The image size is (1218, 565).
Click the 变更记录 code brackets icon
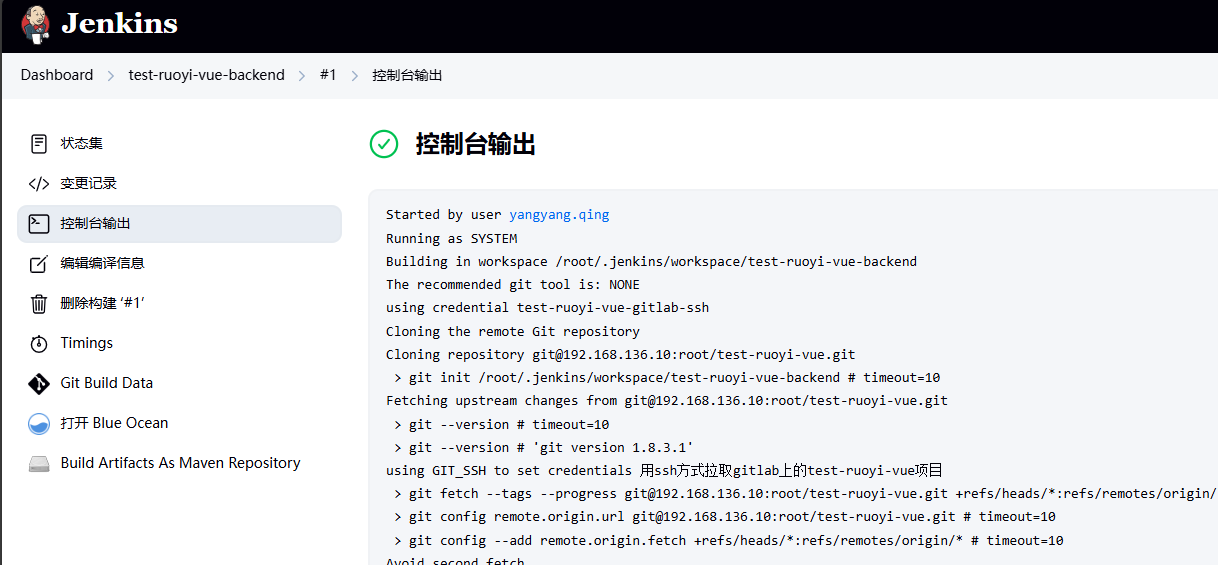[x=39, y=184]
